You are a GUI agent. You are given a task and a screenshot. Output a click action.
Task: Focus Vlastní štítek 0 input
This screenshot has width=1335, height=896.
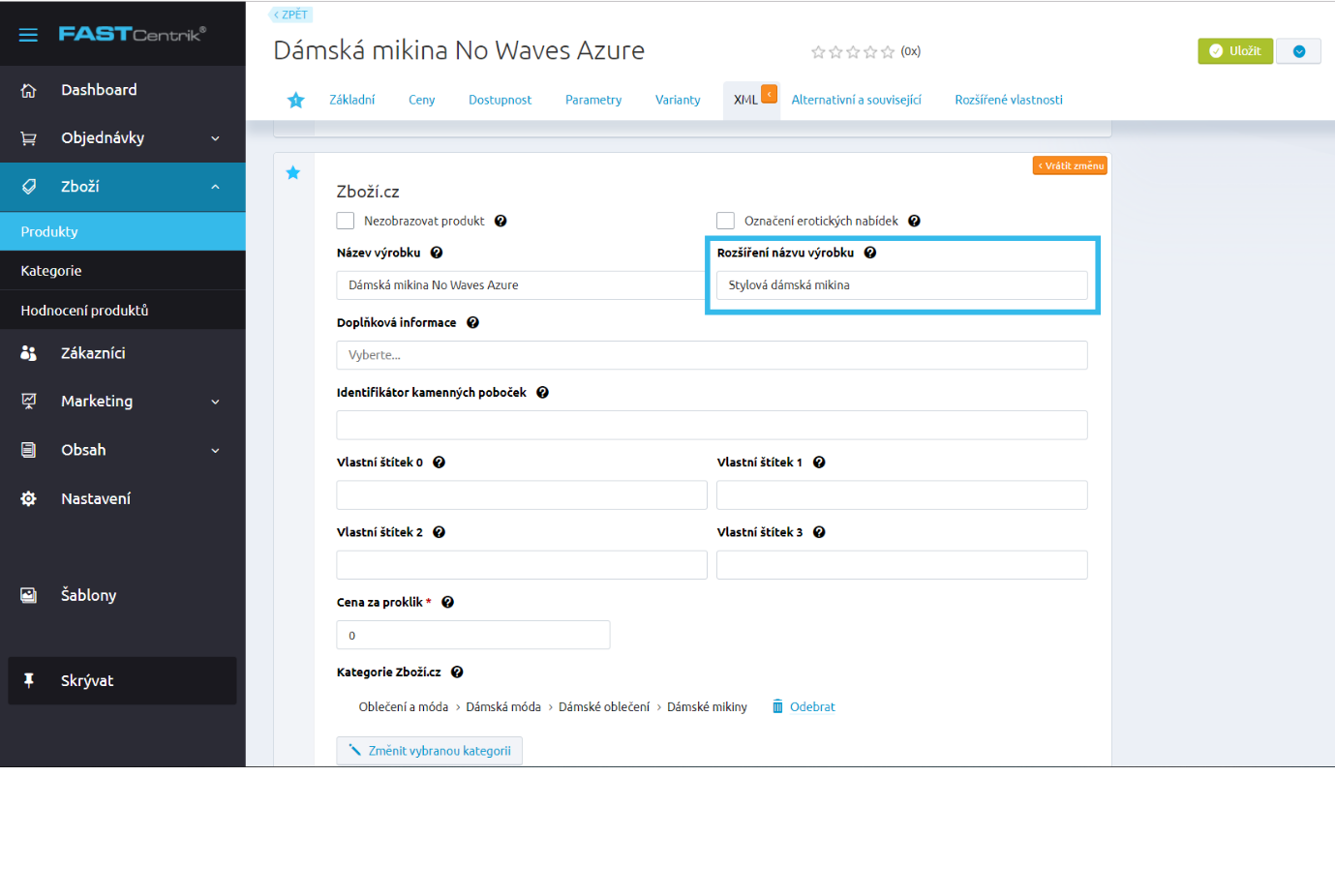(x=522, y=495)
